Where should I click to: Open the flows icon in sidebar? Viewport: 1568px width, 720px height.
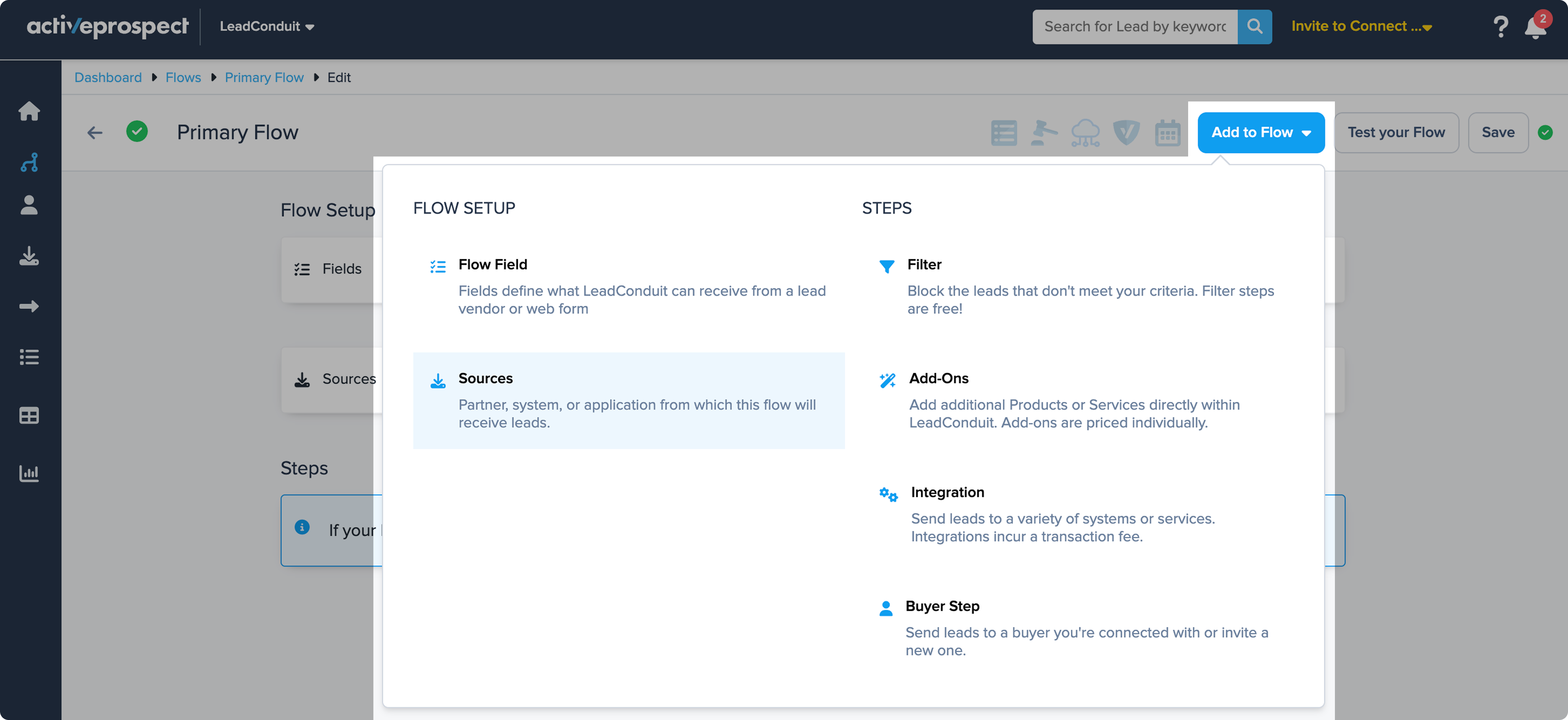point(29,162)
